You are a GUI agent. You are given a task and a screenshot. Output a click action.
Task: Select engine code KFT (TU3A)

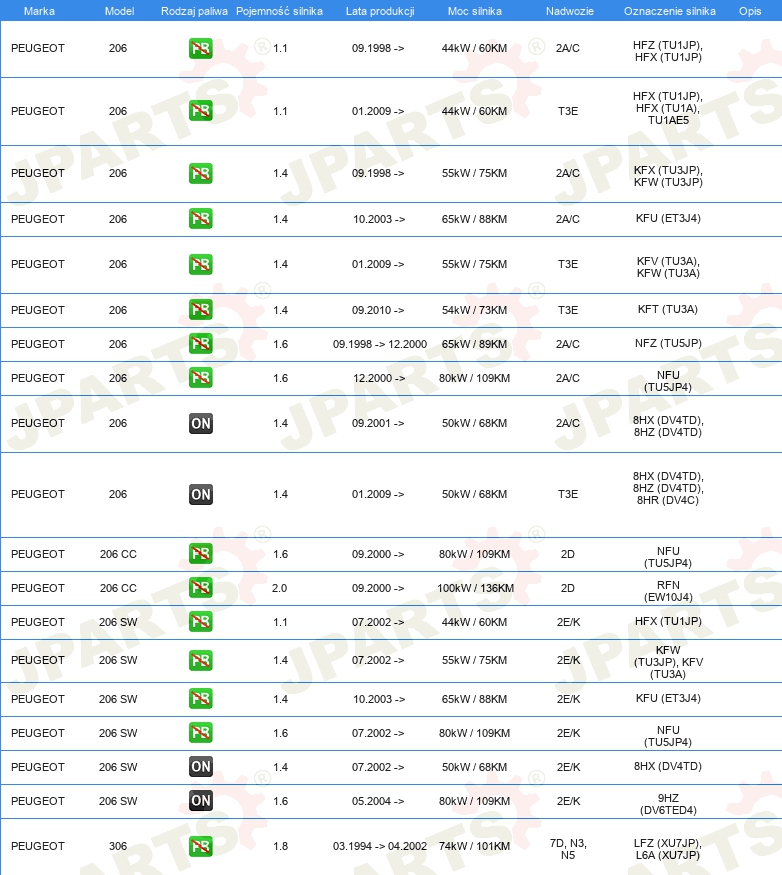point(668,309)
